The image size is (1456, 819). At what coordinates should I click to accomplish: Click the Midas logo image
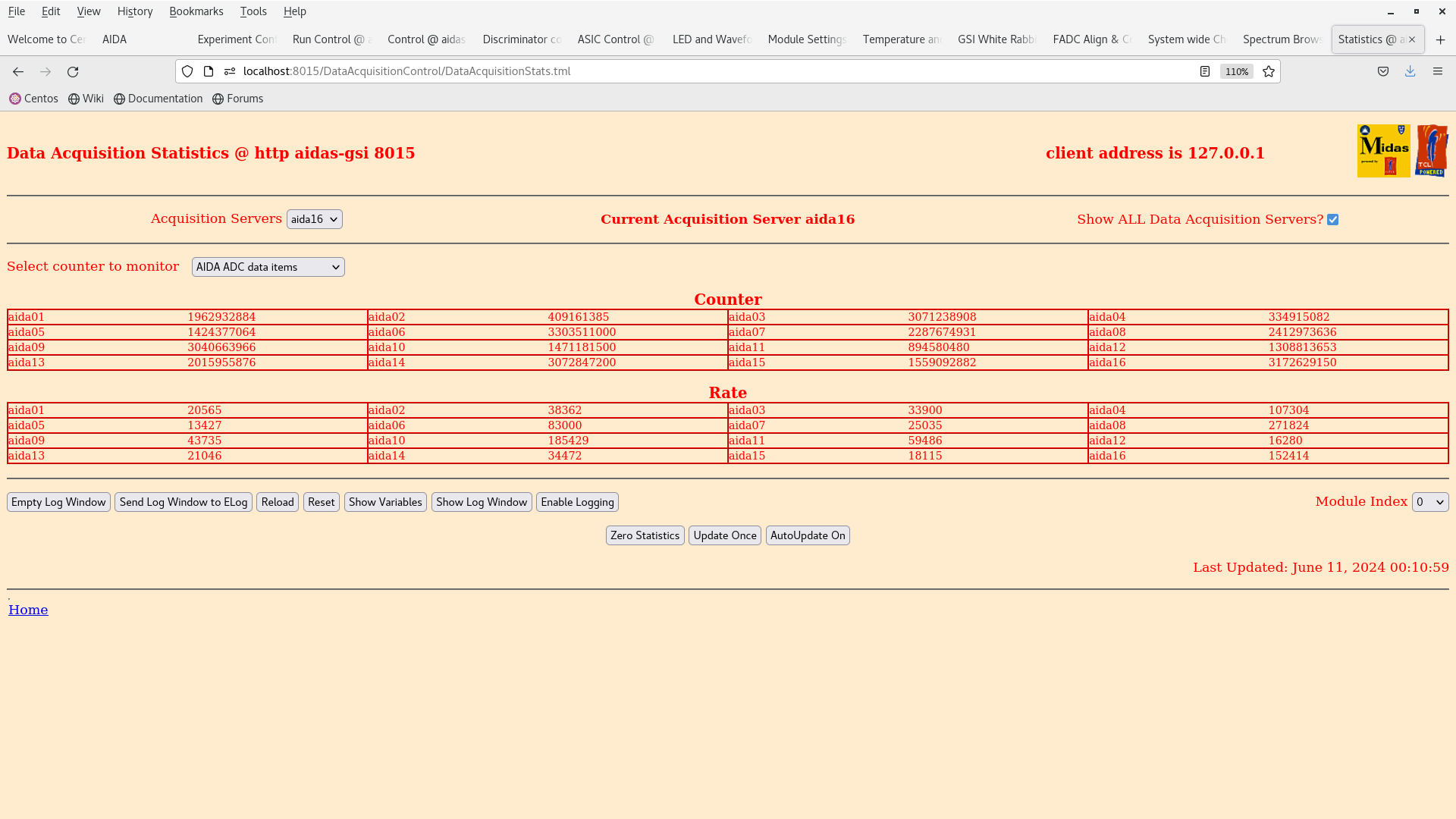click(1383, 151)
